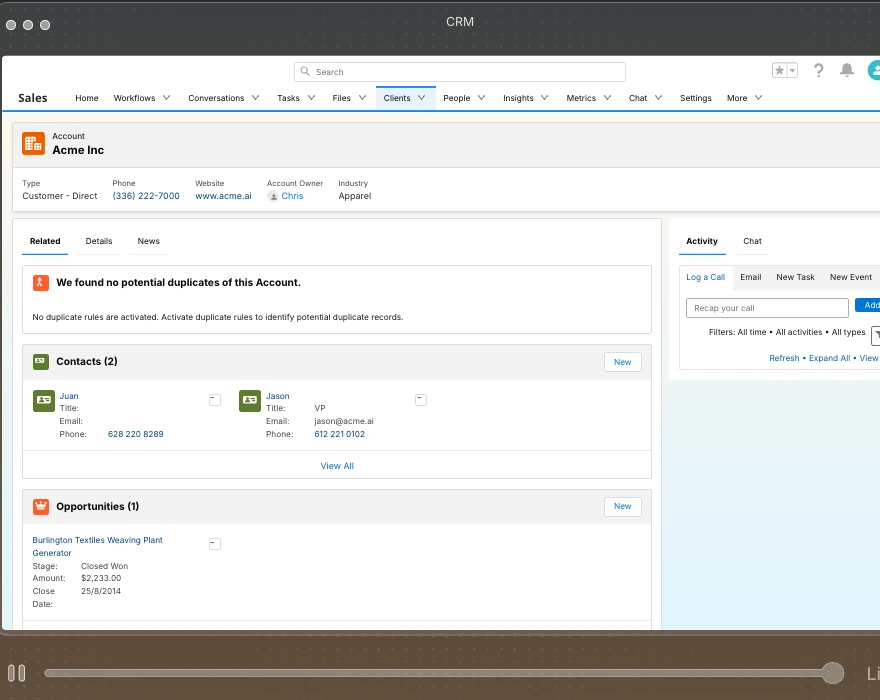Click the Closed Won stage value
Image resolution: width=880 pixels, height=700 pixels.
pyautogui.click(x=104, y=566)
